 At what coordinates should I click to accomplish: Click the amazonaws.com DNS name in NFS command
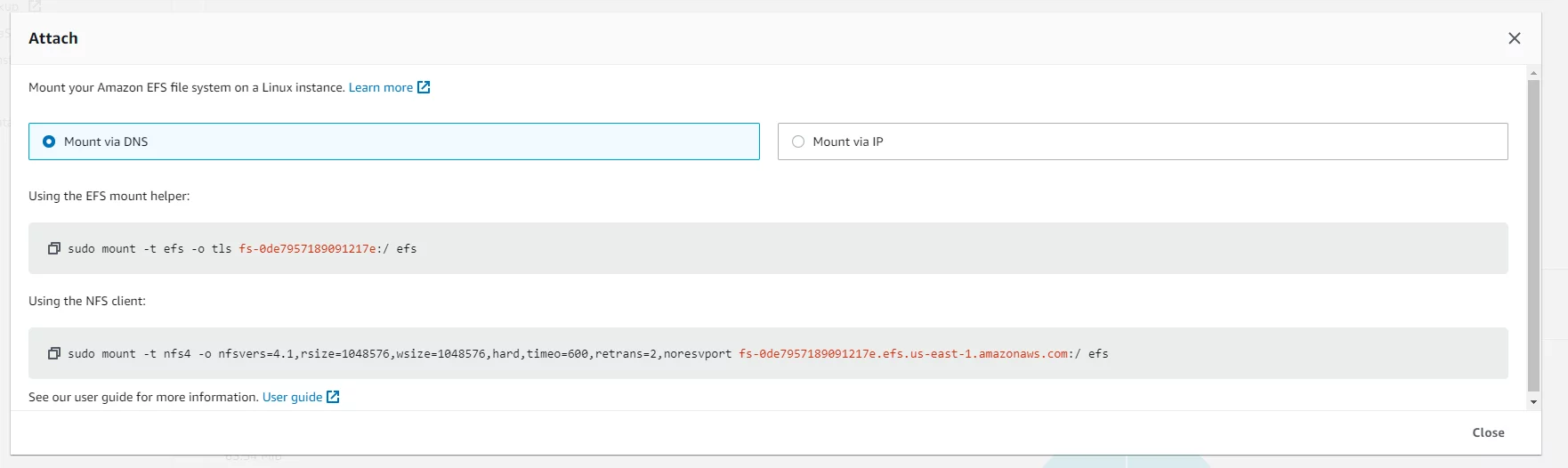tap(903, 354)
